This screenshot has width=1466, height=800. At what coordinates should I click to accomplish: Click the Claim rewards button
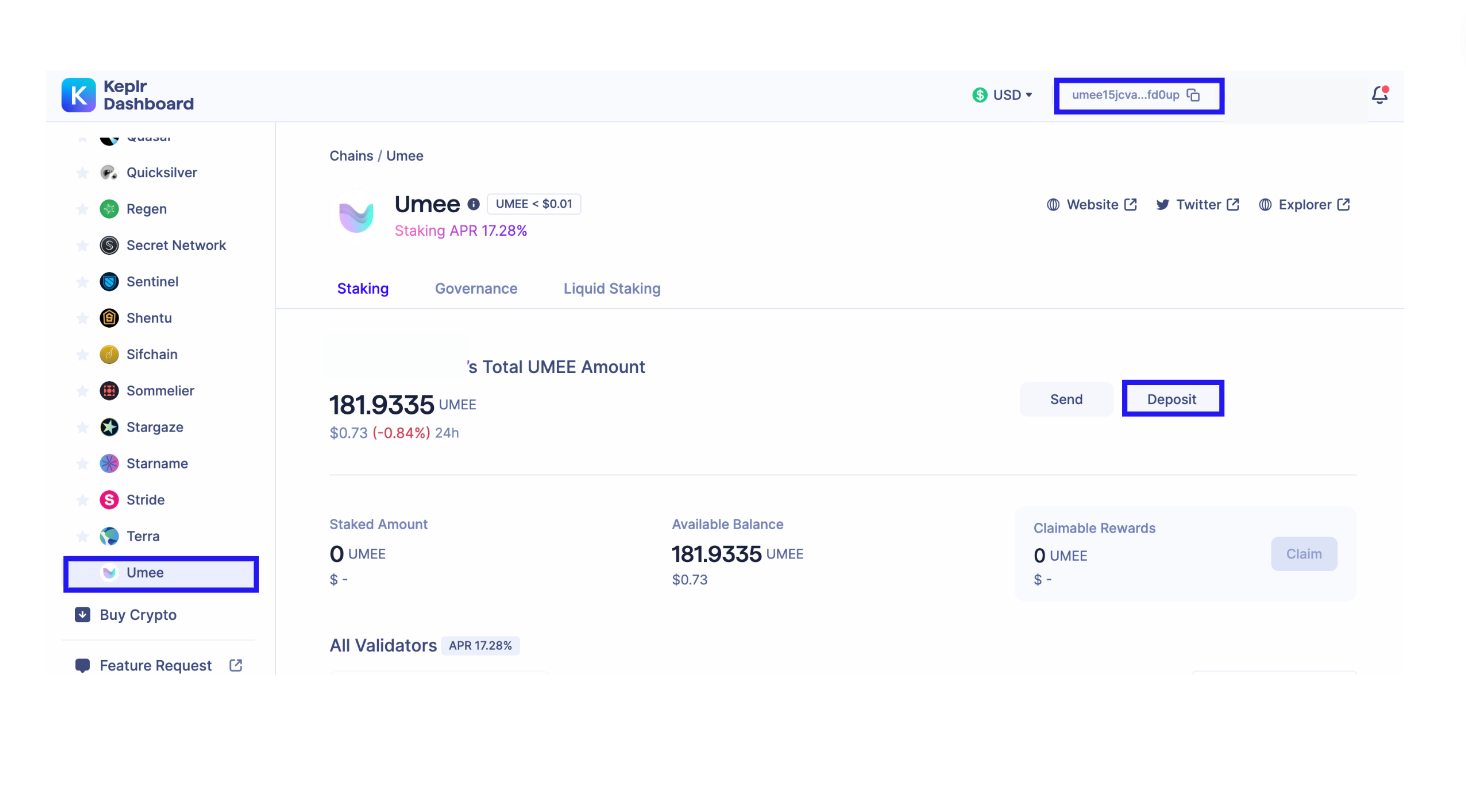[1304, 554]
